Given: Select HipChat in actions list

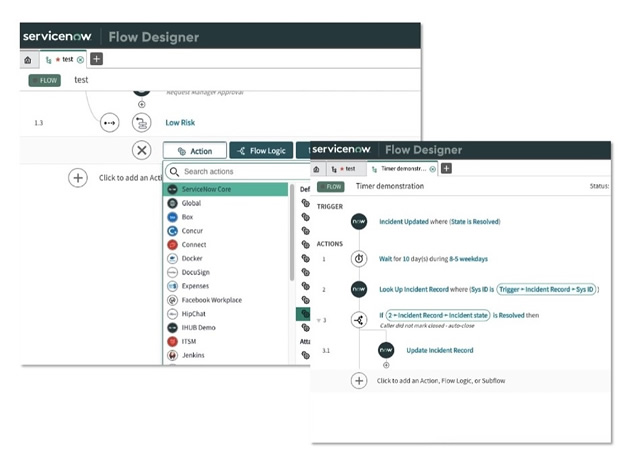Looking at the screenshot, I should pyautogui.click(x=225, y=314).
